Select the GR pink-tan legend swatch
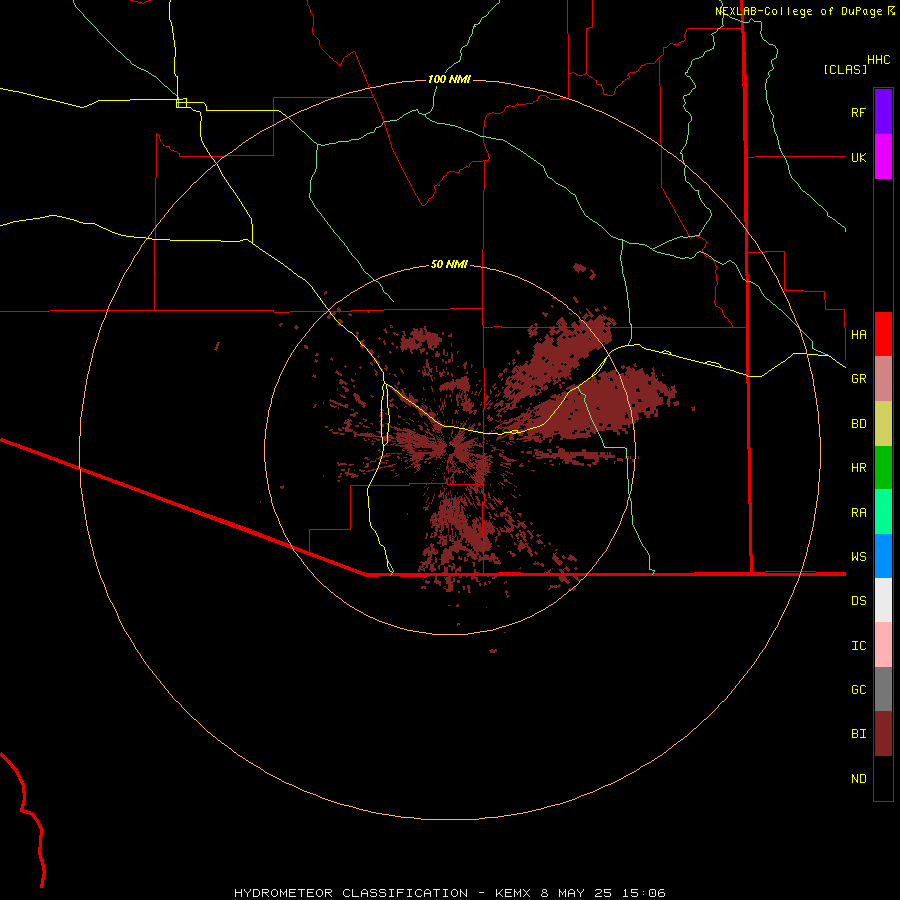The width and height of the screenshot is (900, 900). point(883,379)
